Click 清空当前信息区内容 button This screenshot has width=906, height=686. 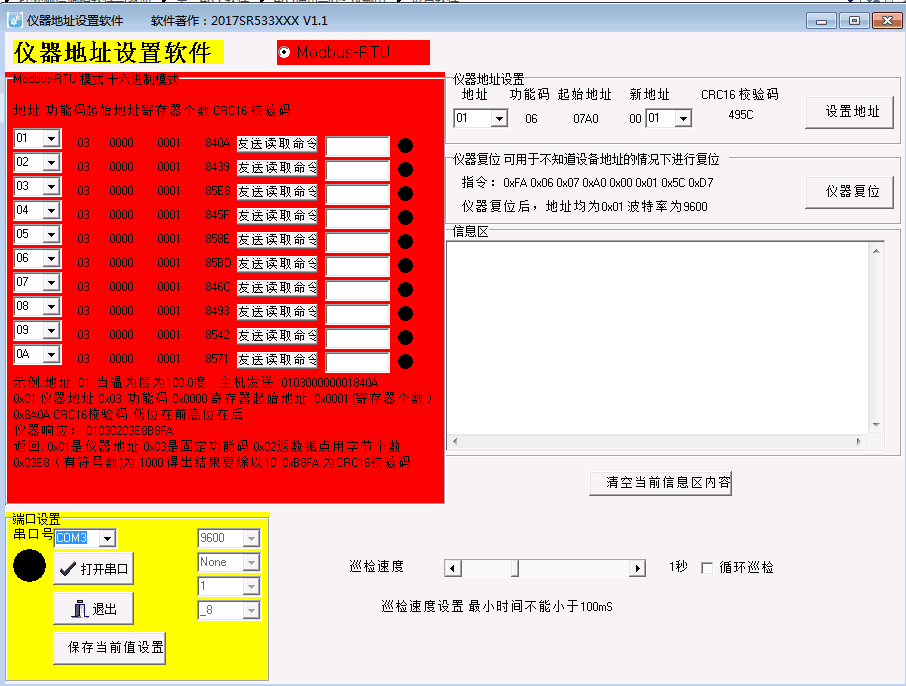(x=661, y=482)
